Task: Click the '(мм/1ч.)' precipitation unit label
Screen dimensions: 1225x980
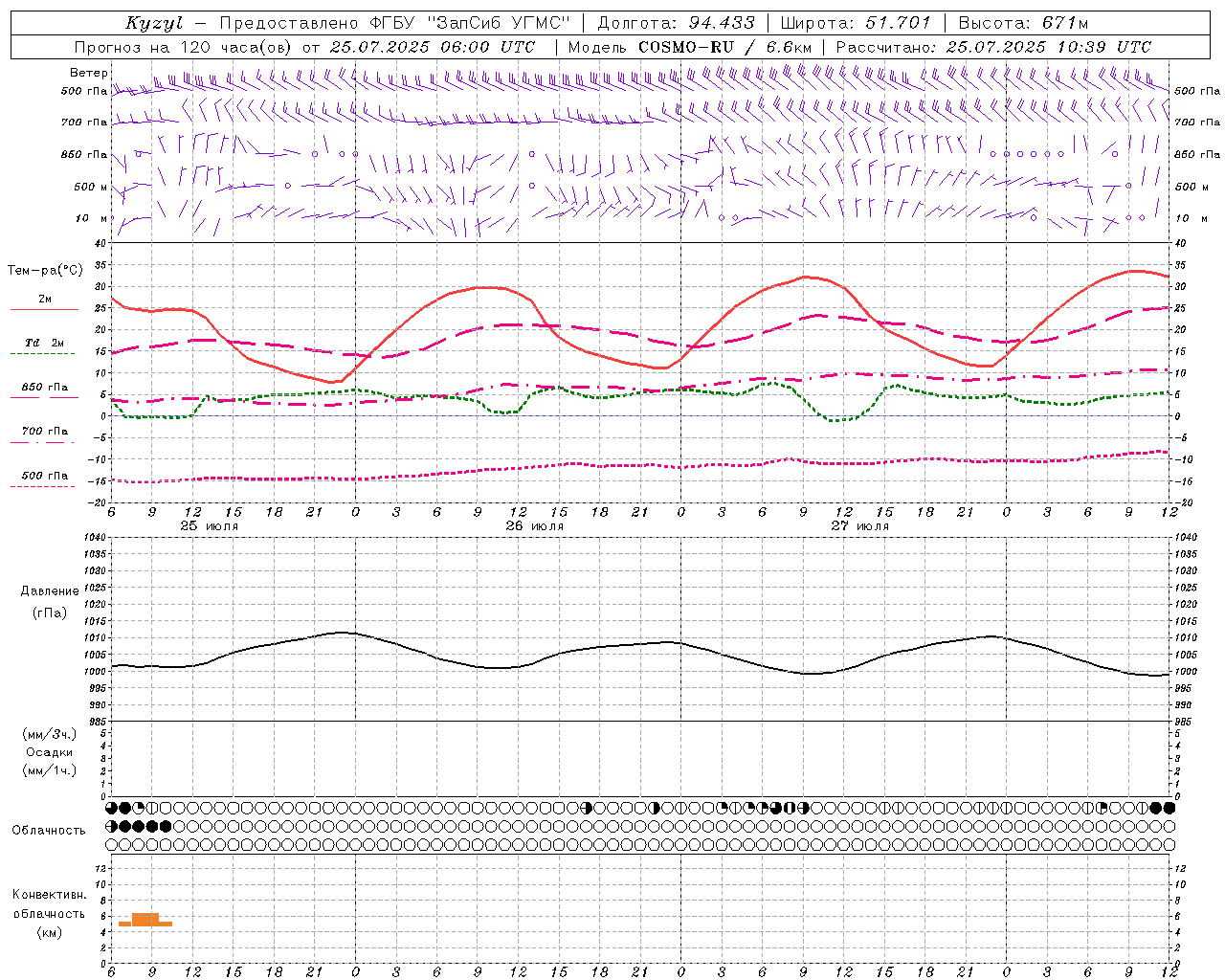Action: coord(50,770)
